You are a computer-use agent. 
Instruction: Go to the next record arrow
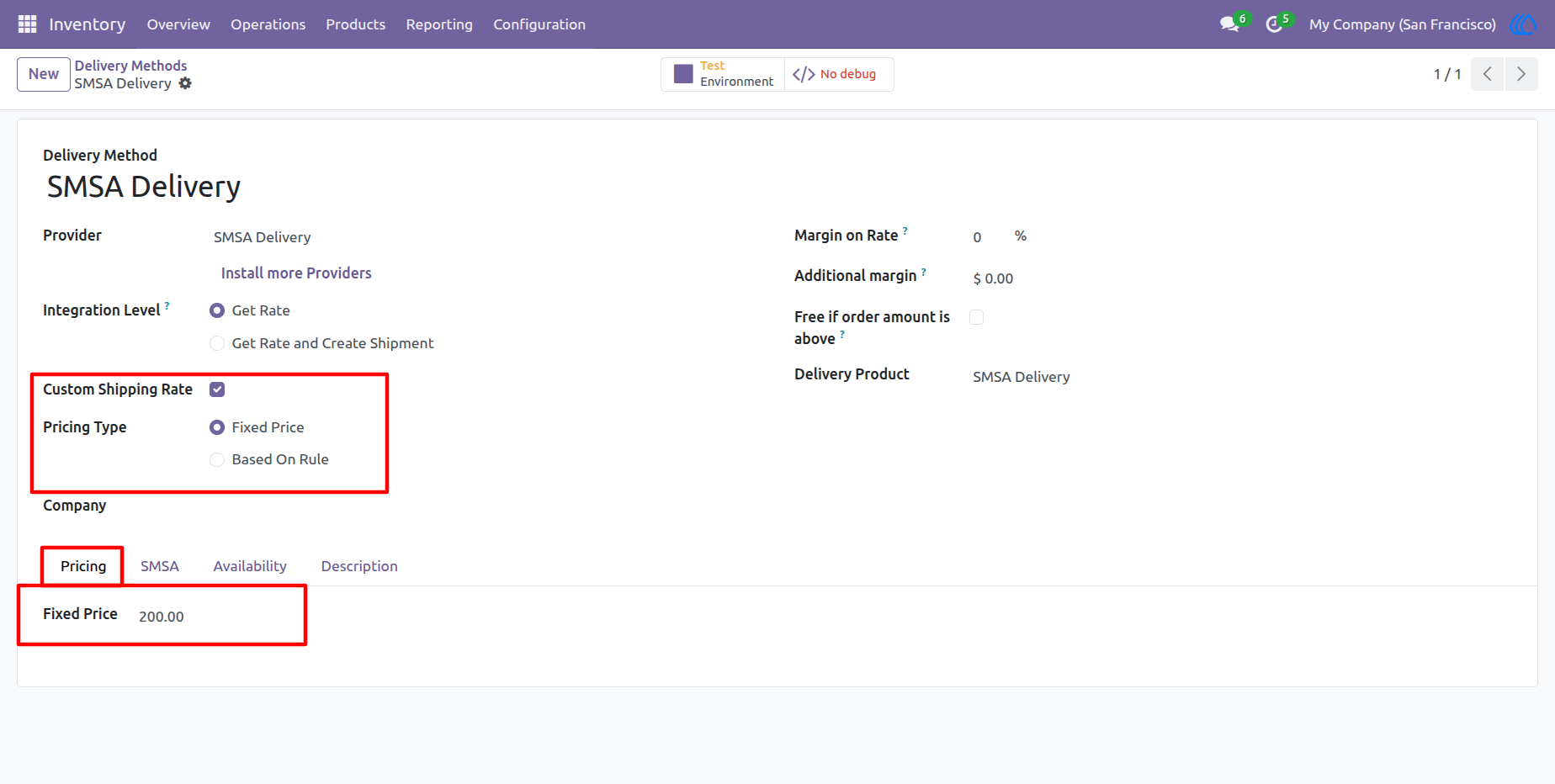click(x=1521, y=74)
